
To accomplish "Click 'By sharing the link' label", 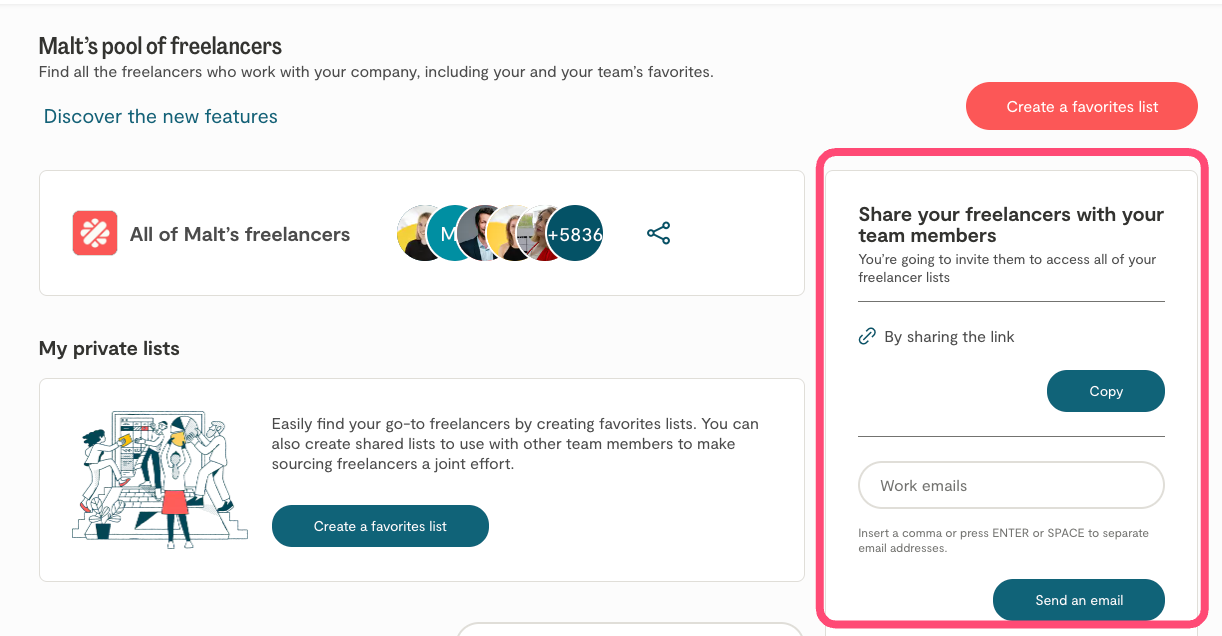I will click(949, 337).
